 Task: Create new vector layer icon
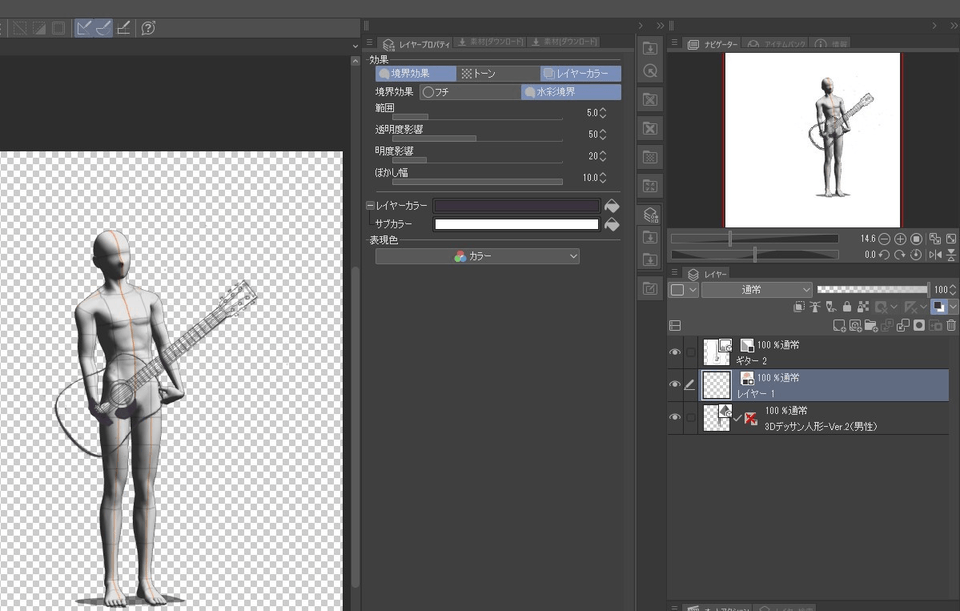tap(855, 326)
